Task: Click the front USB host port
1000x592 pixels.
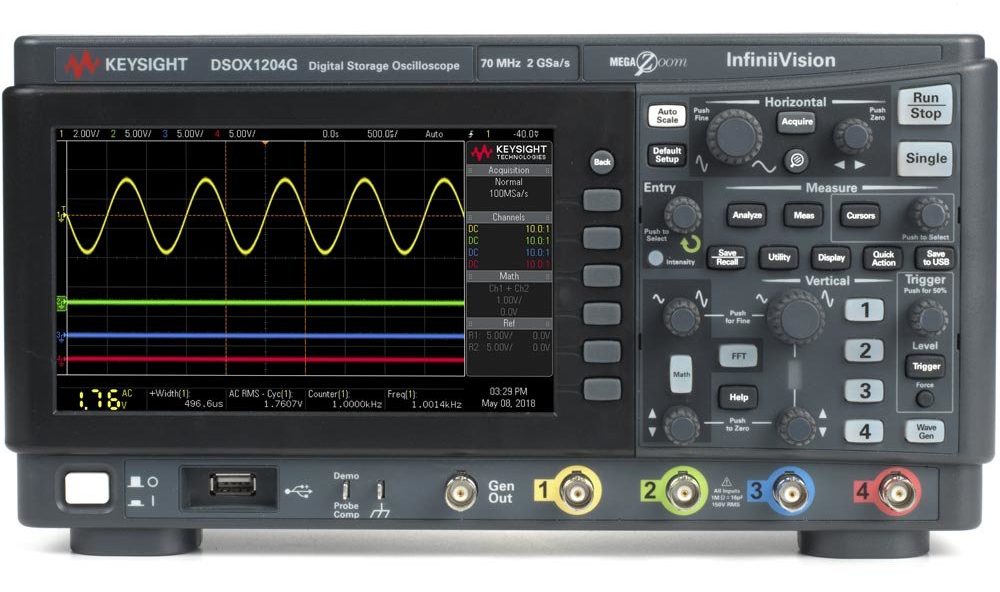Action: tap(233, 485)
